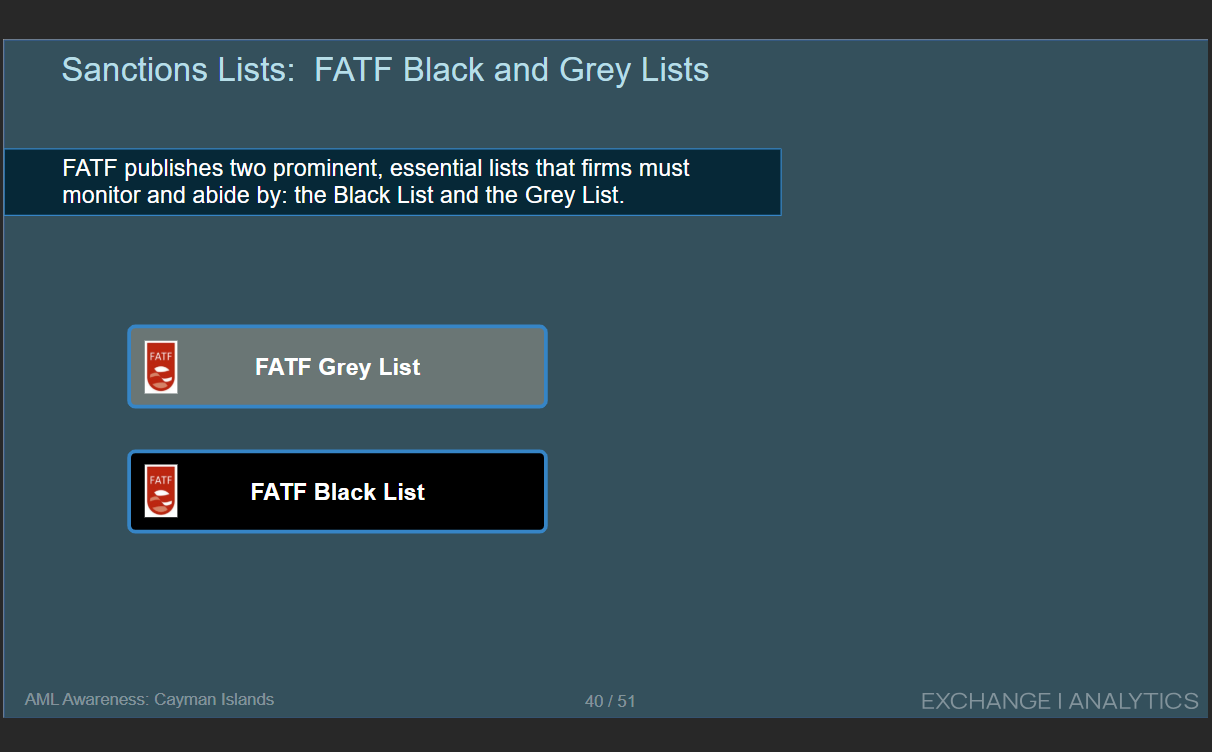Image resolution: width=1212 pixels, height=752 pixels.
Task: Click the dark bar above the slide
Action: point(606,18)
